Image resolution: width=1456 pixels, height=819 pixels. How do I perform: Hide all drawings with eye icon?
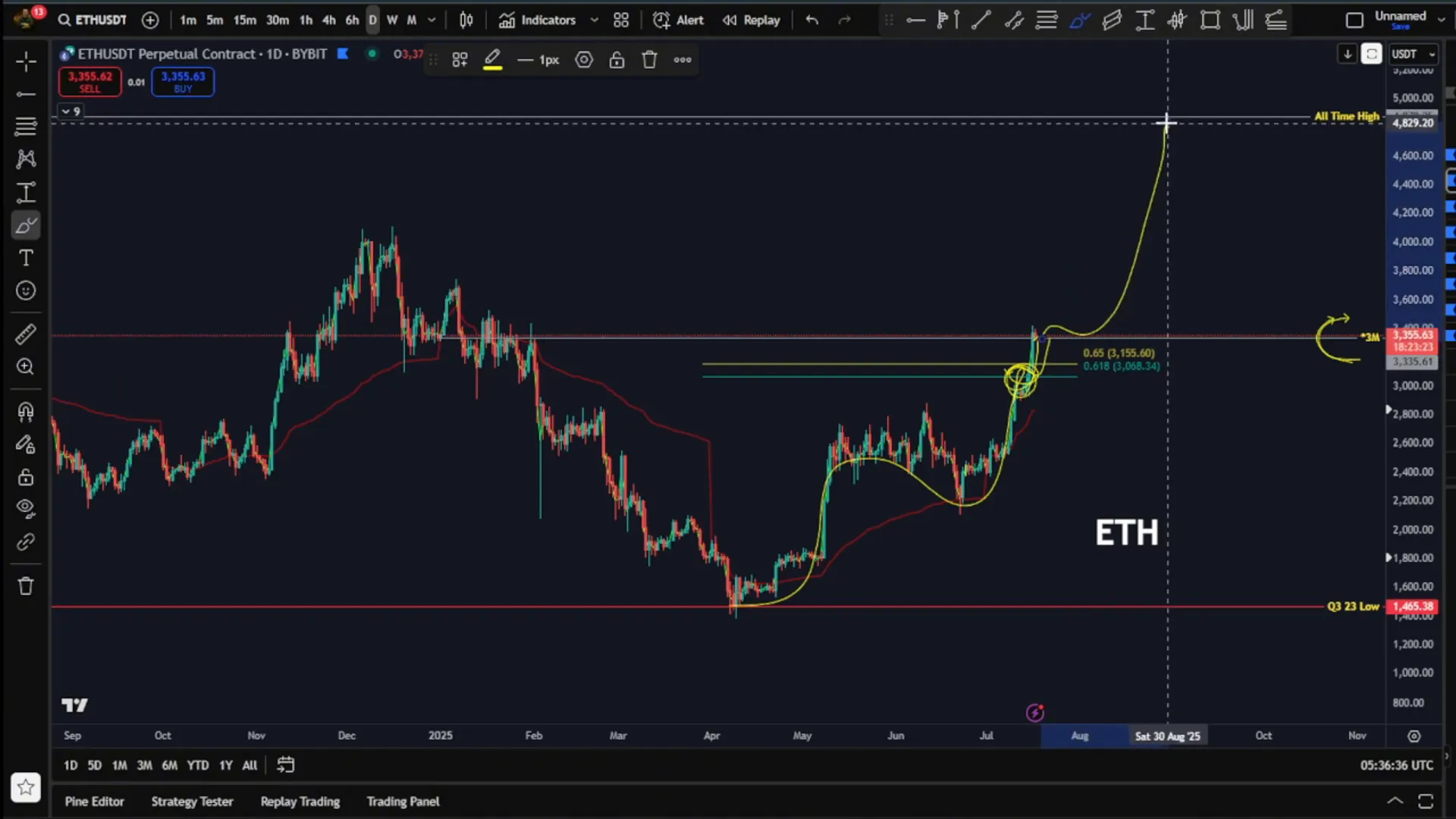(26, 509)
